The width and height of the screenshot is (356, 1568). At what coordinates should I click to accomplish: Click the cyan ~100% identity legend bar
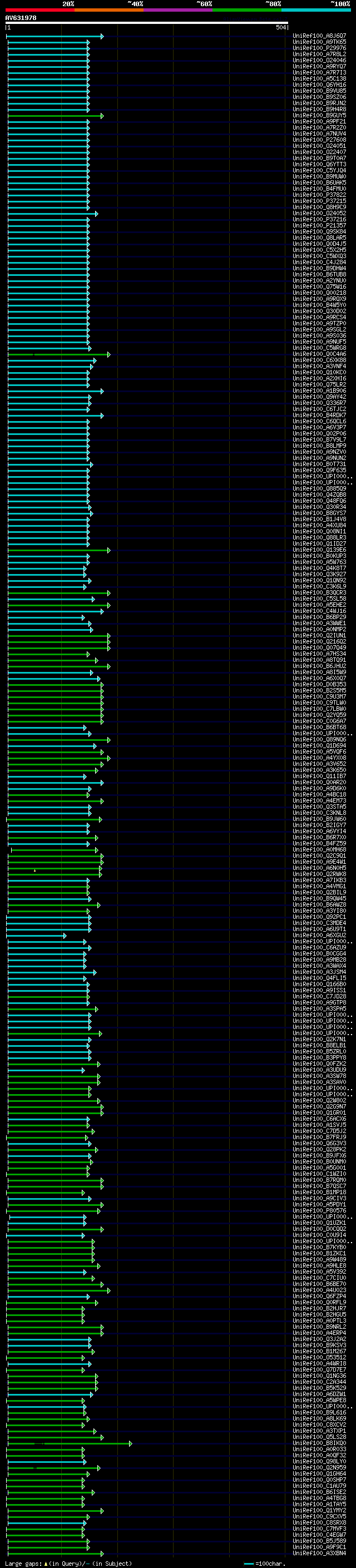[316, 10]
